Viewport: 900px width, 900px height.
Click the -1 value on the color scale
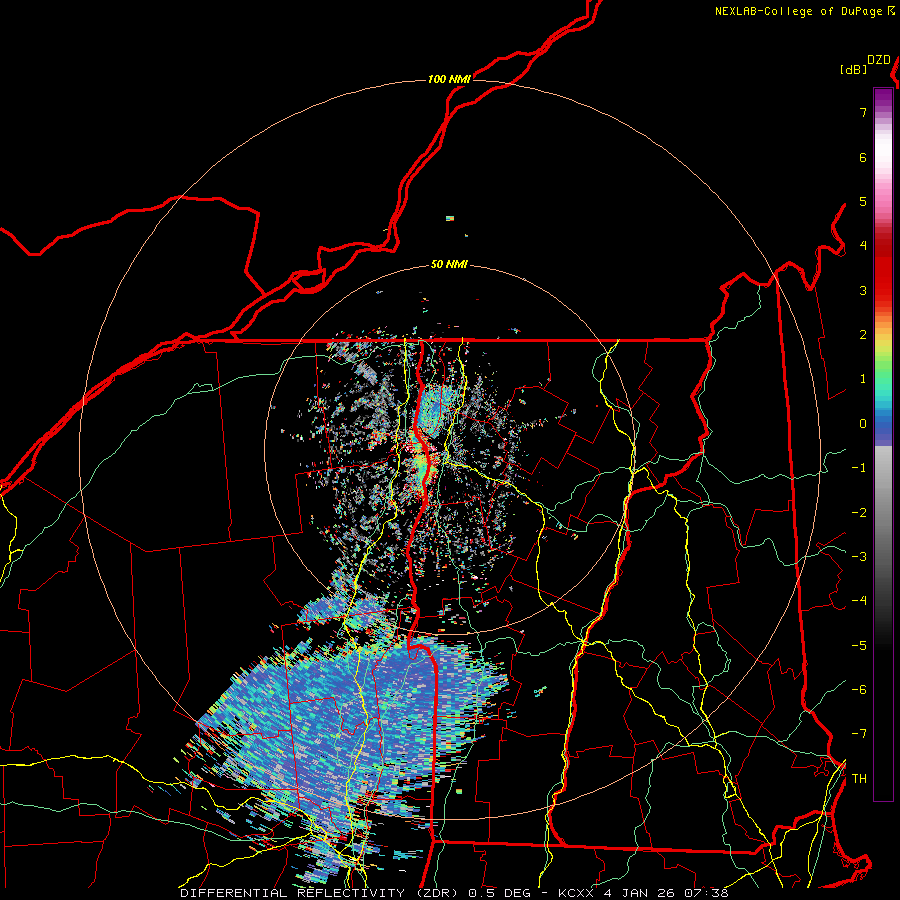point(859,468)
